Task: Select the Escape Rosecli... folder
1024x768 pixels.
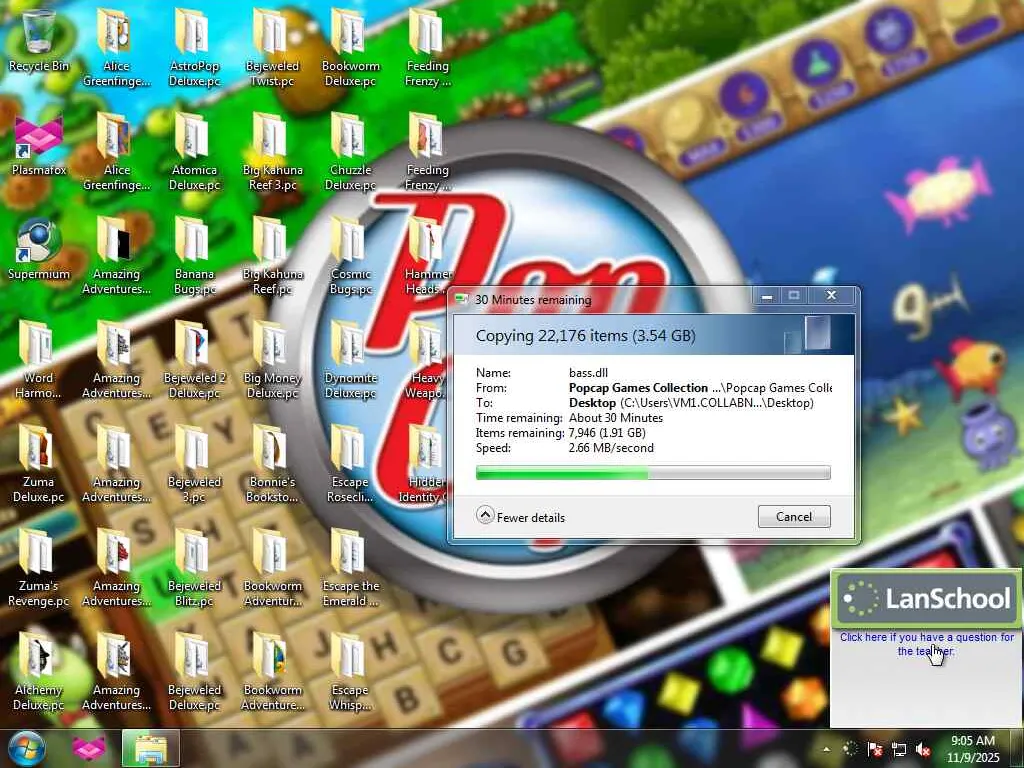Action: 350,465
